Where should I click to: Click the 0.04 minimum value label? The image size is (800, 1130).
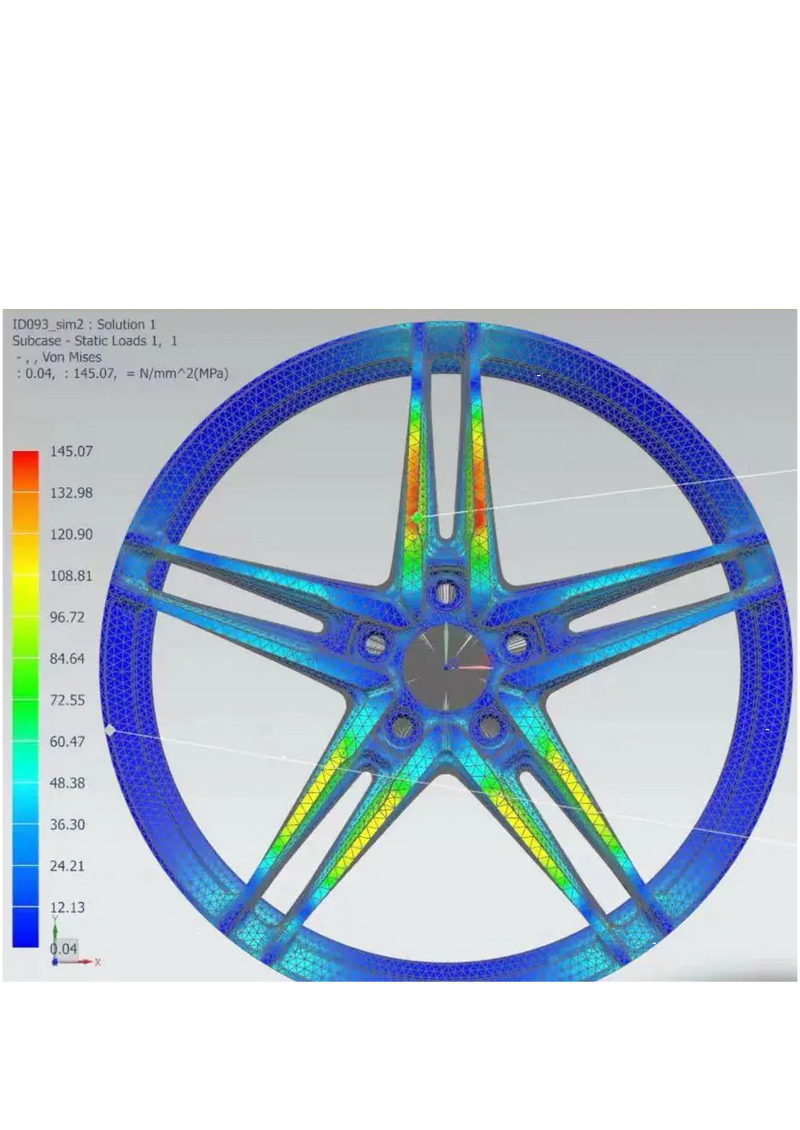click(x=63, y=947)
